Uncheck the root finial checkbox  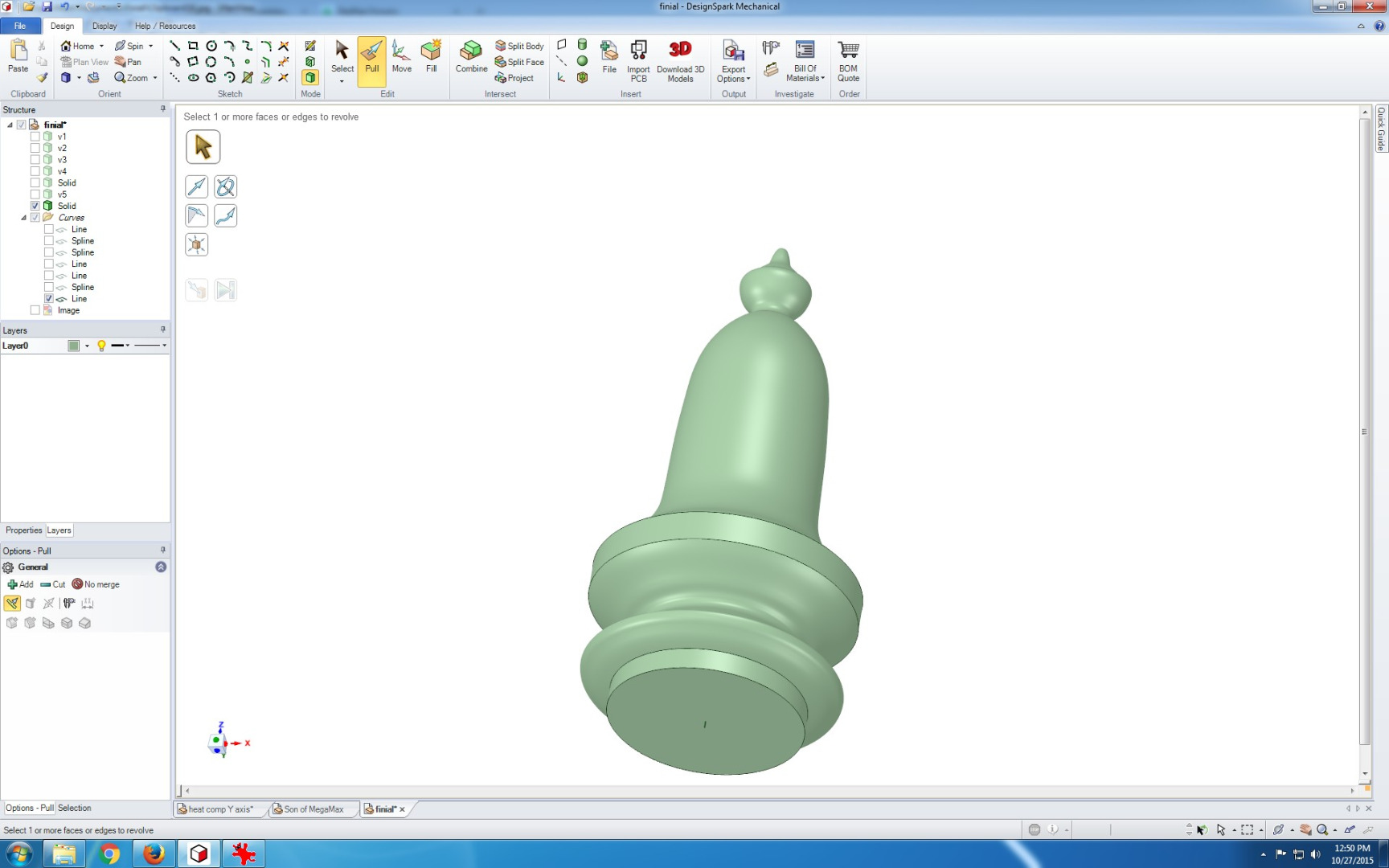[22, 125]
